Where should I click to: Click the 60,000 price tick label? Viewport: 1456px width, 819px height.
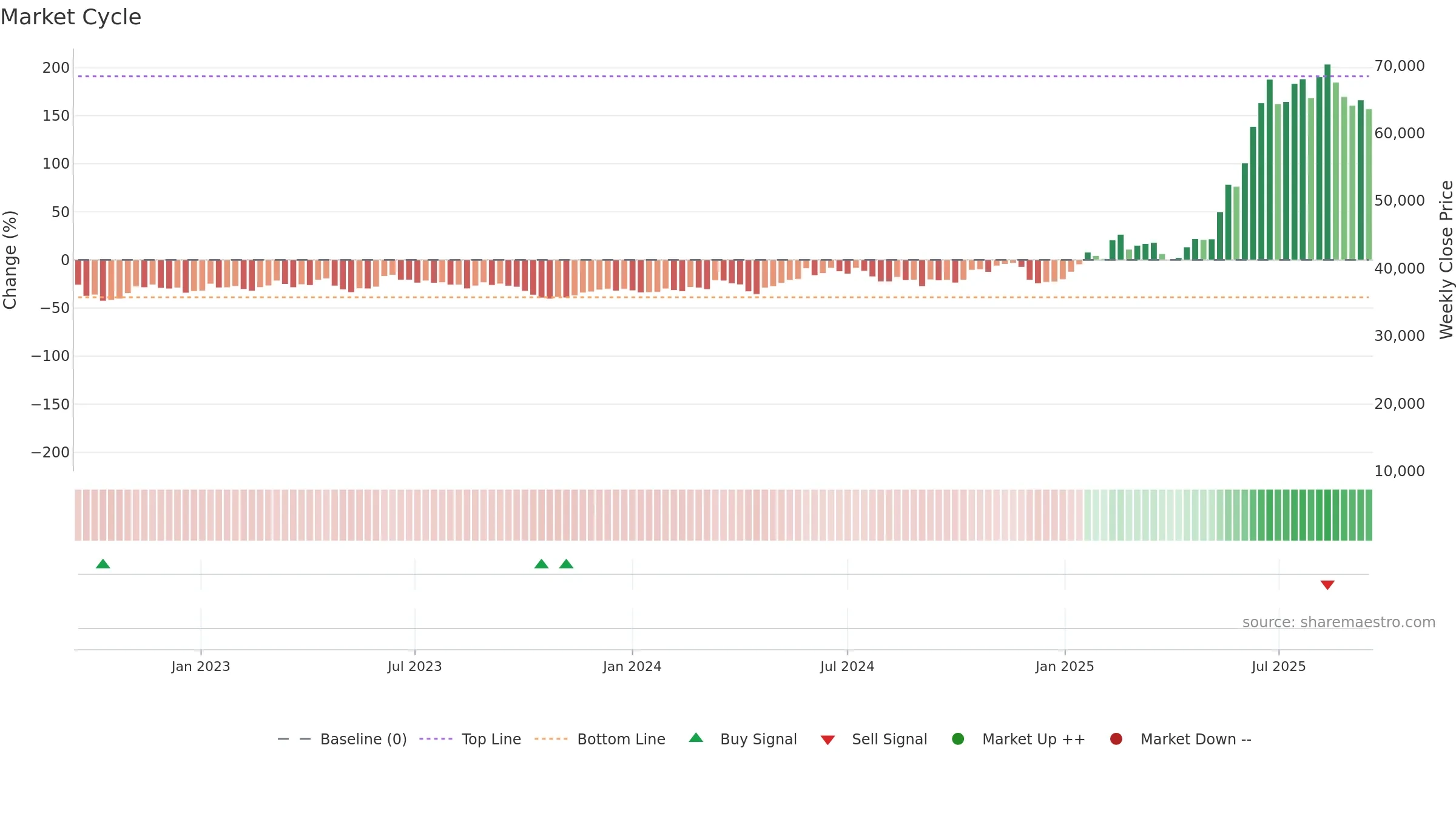click(x=1400, y=133)
